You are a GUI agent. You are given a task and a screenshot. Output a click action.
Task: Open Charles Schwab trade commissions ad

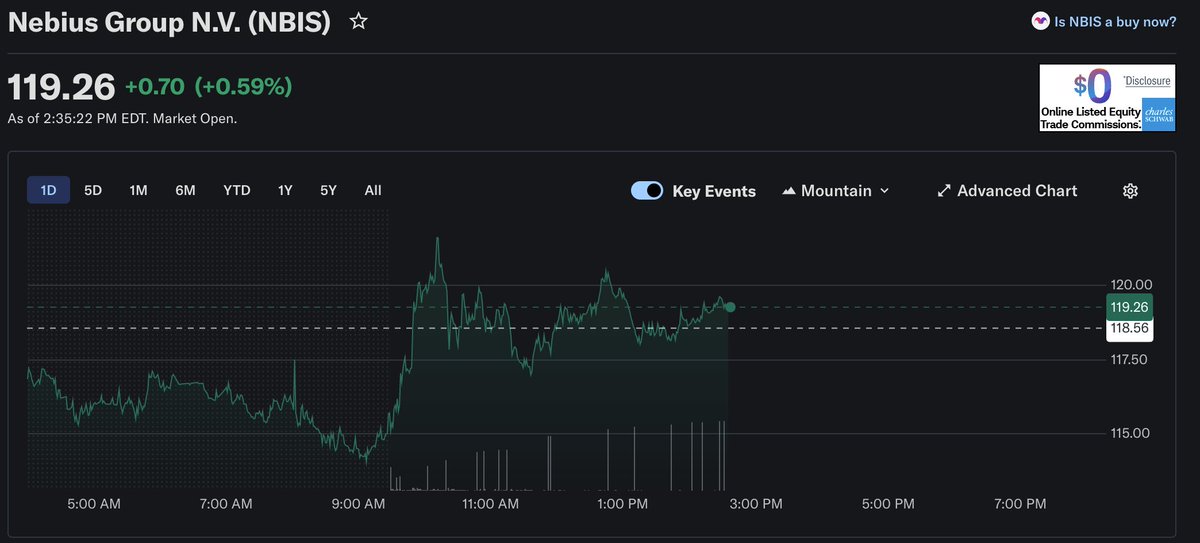[1108, 98]
